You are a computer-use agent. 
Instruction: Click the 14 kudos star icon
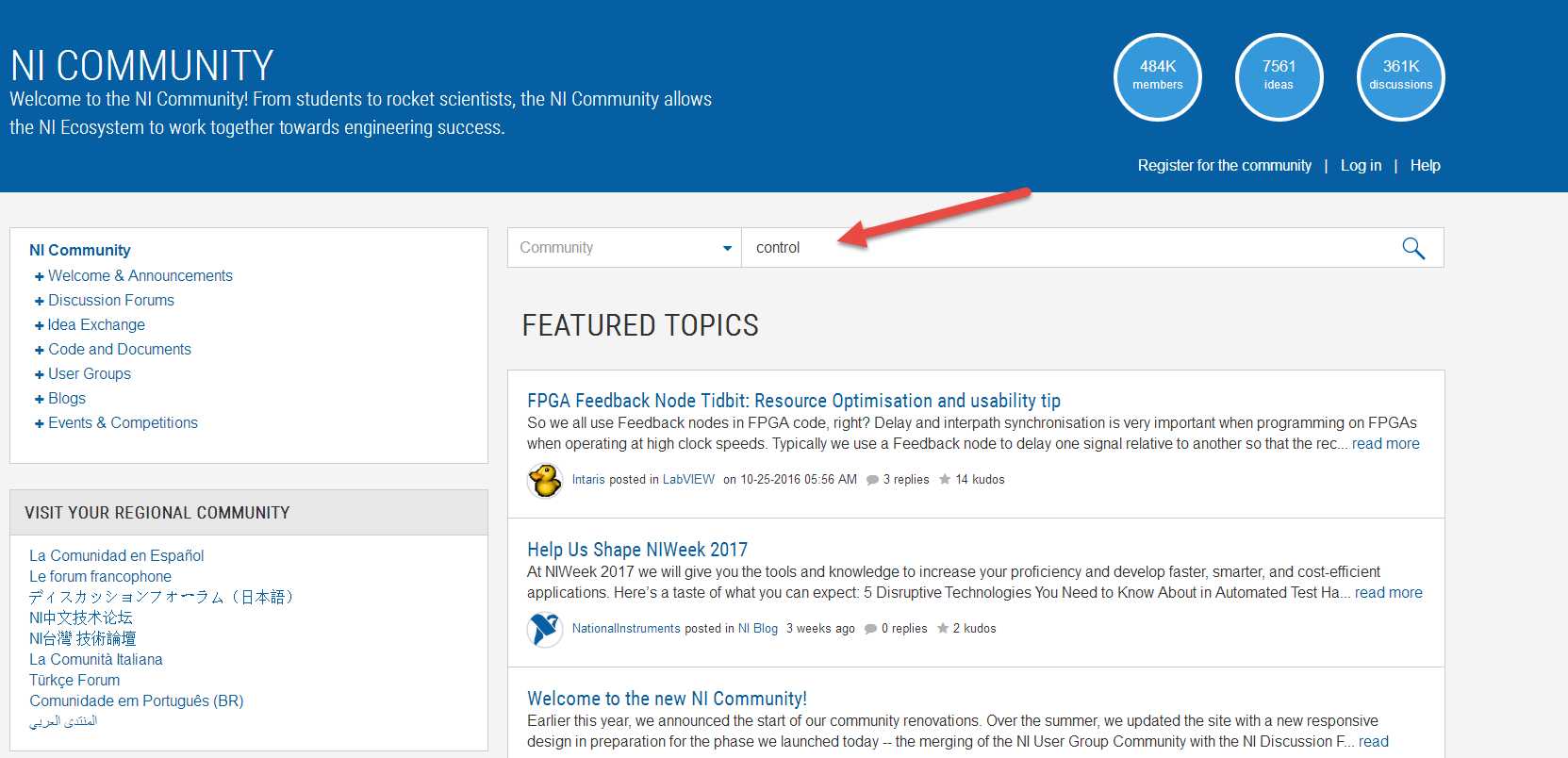[x=945, y=479]
